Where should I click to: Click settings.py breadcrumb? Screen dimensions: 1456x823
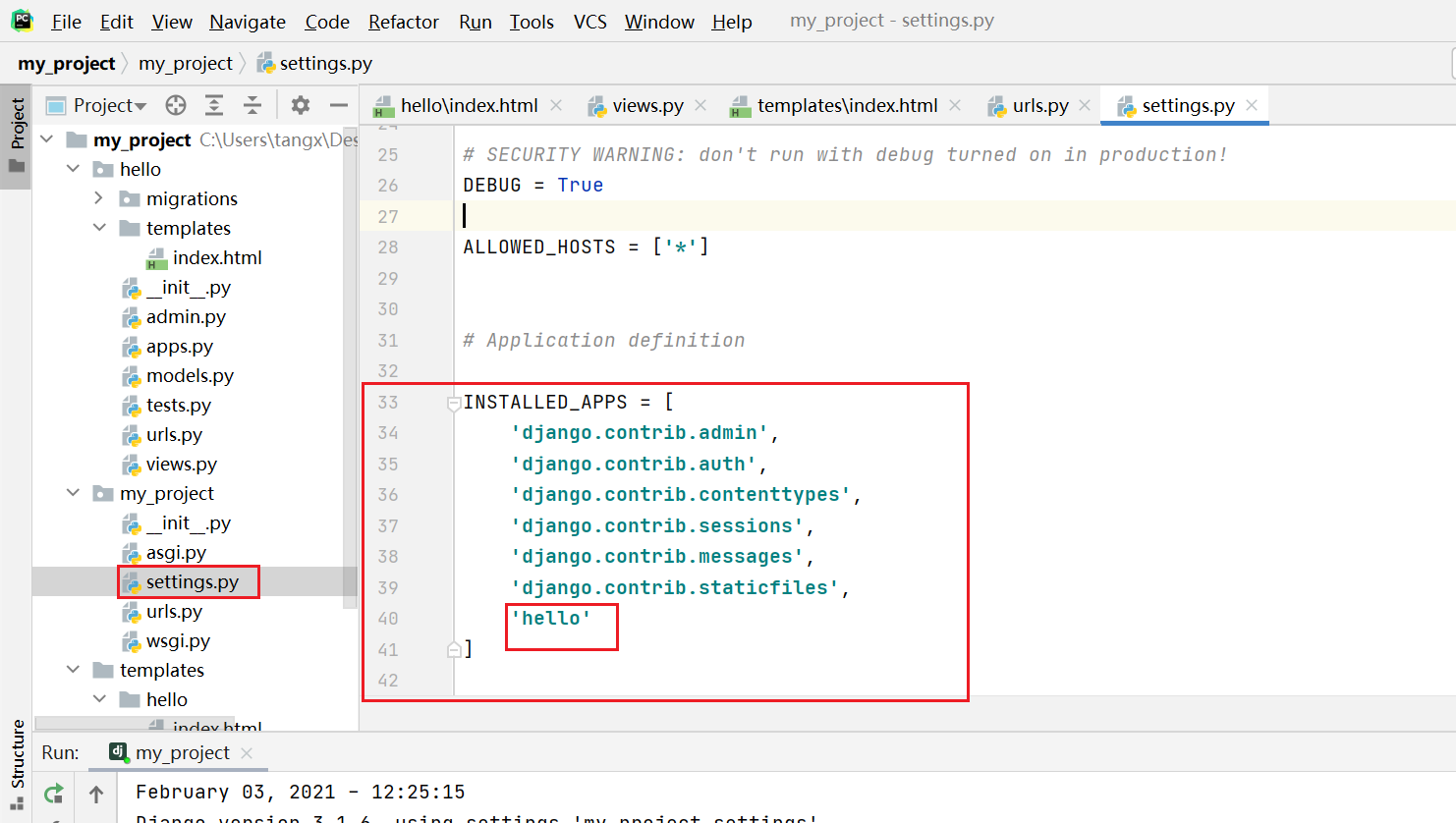[x=314, y=63]
